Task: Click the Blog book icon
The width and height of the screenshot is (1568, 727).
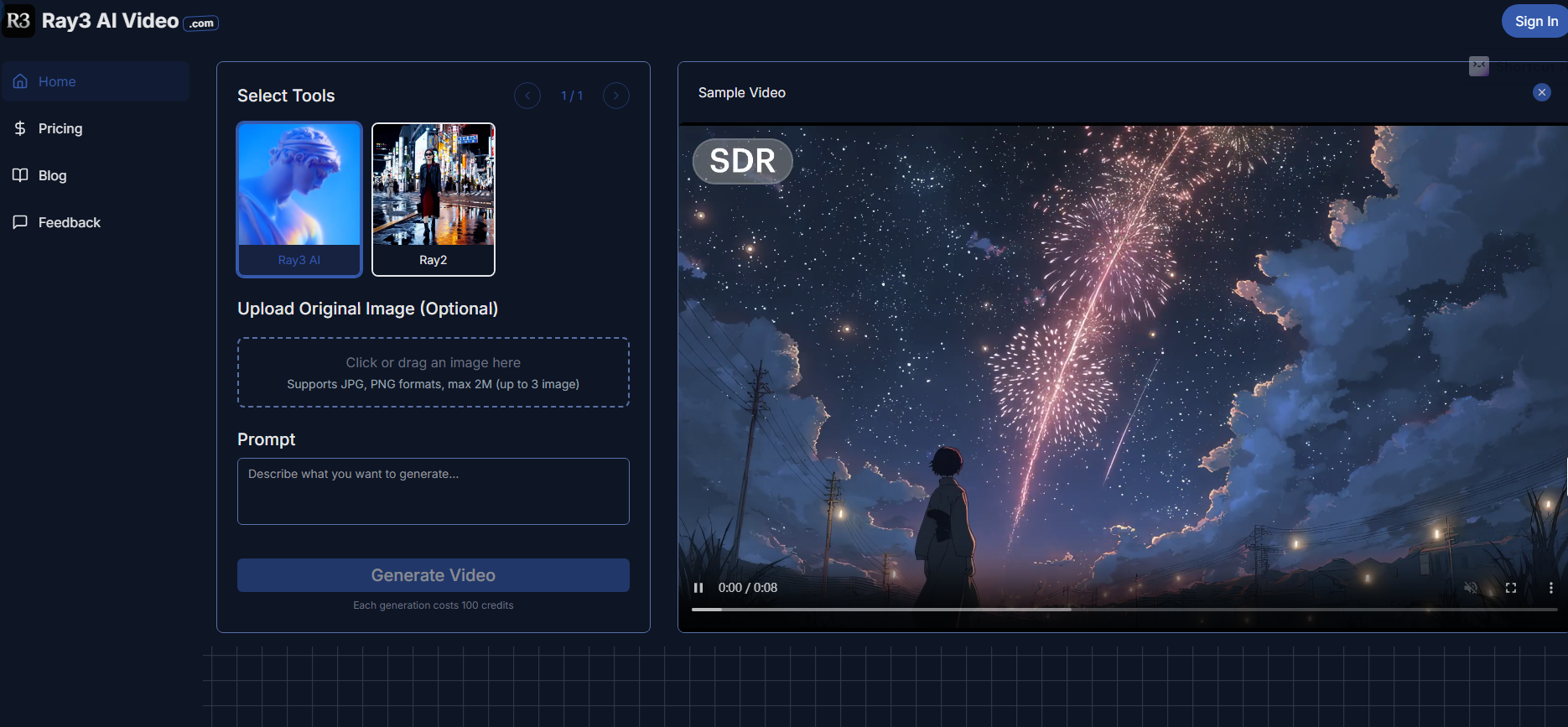Action: click(x=20, y=175)
